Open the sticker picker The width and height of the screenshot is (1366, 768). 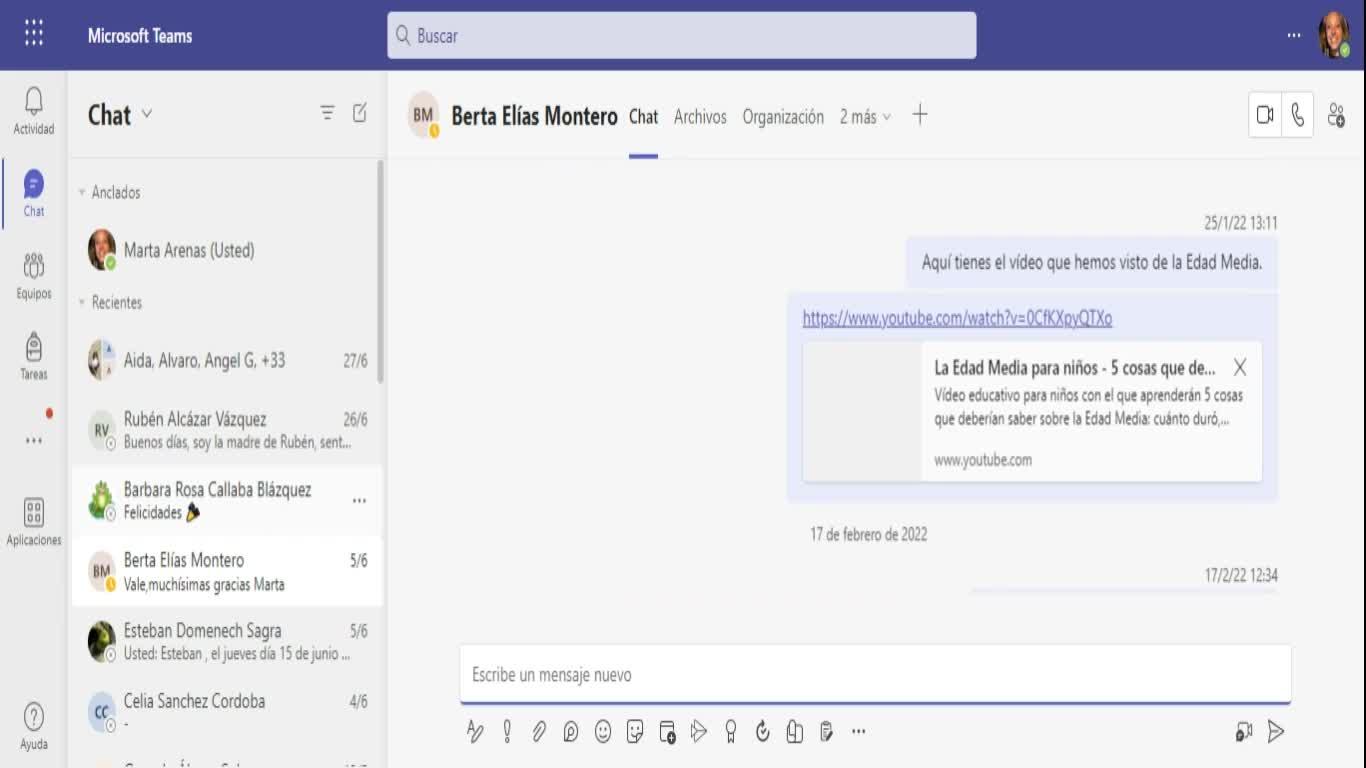tap(635, 732)
